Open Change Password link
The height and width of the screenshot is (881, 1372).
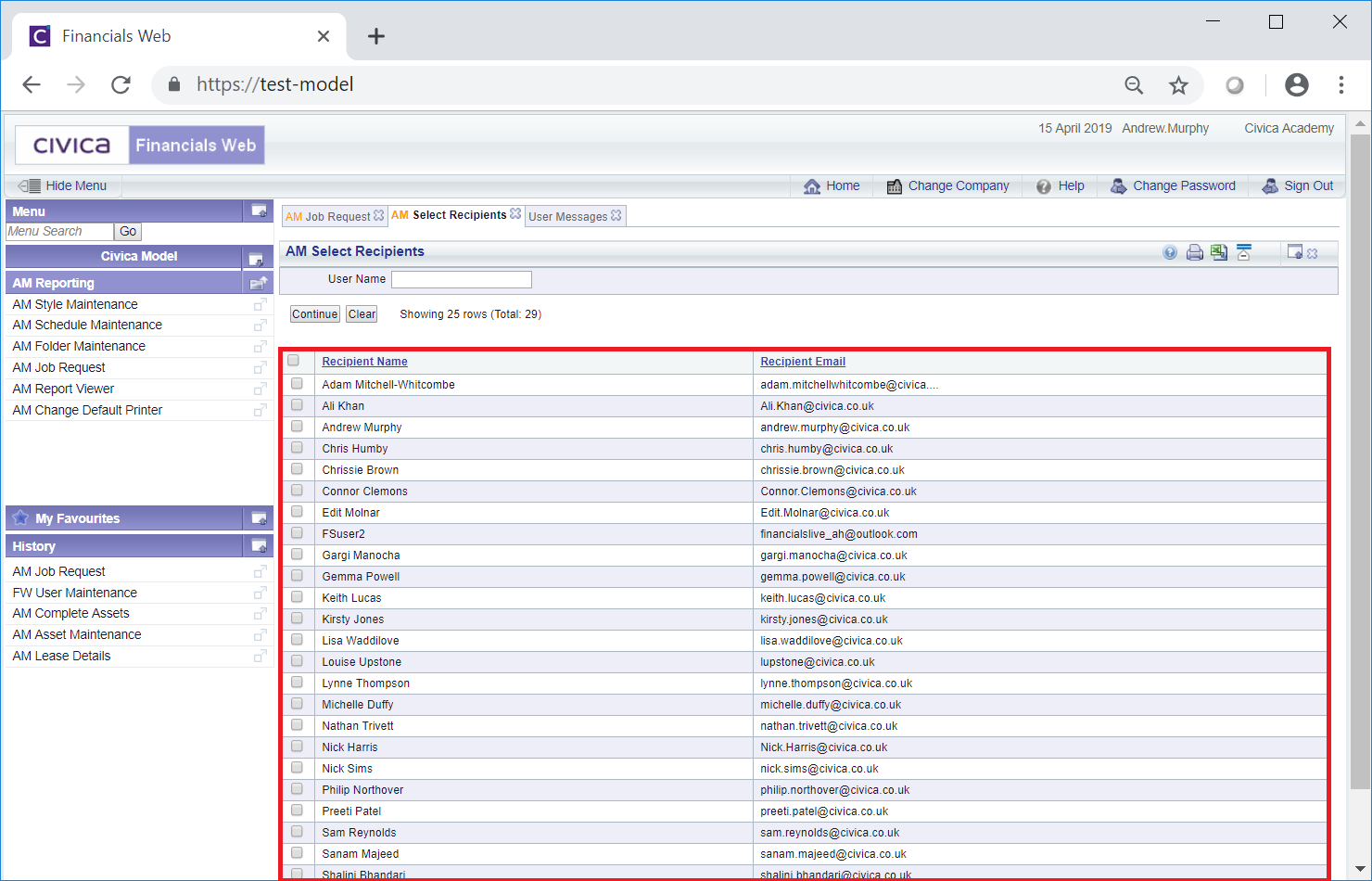coord(1173,186)
